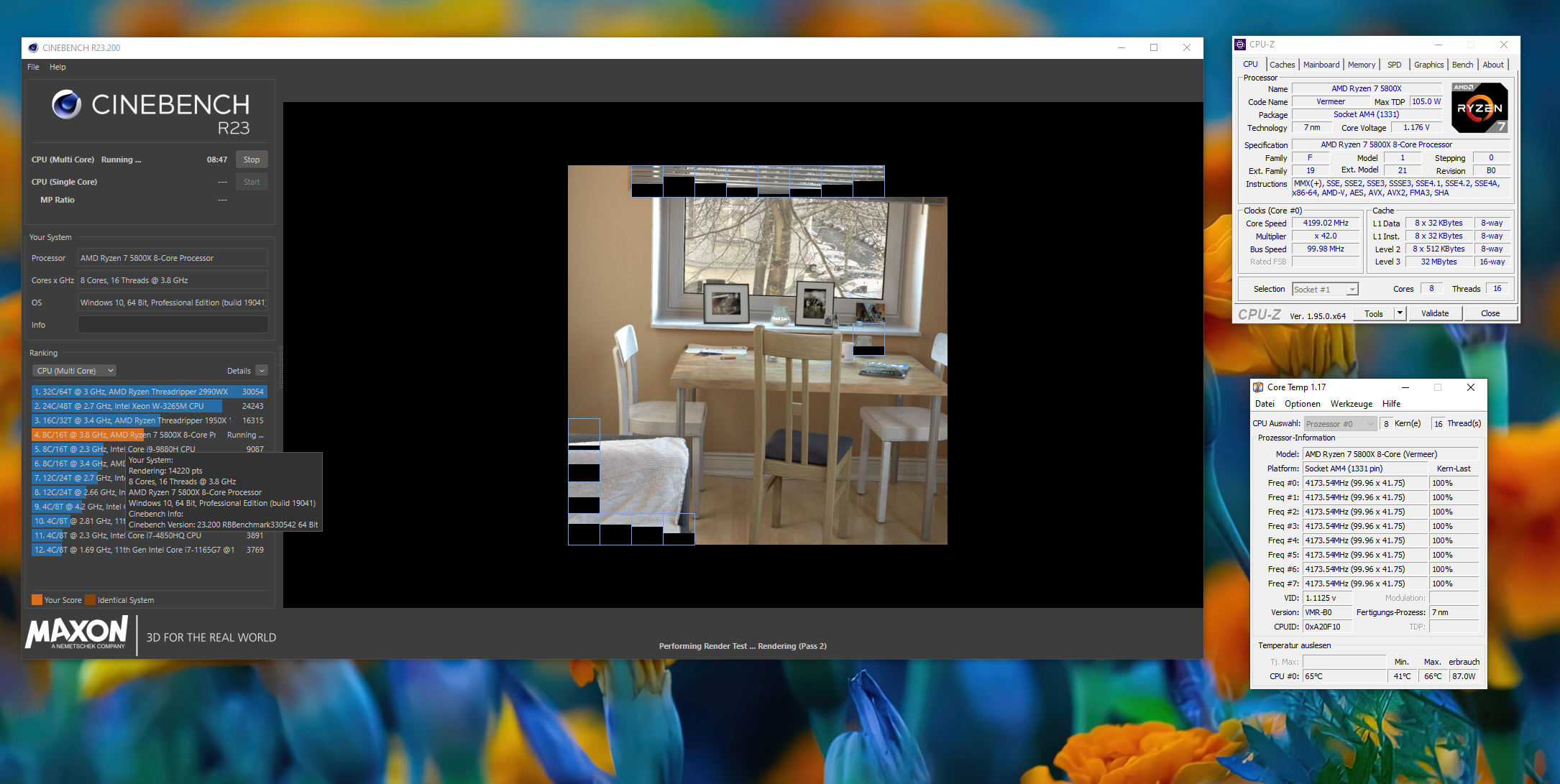Screen dimensions: 1560x784
Task: Click the Core Temp title bar icon
Action: click(x=1258, y=387)
